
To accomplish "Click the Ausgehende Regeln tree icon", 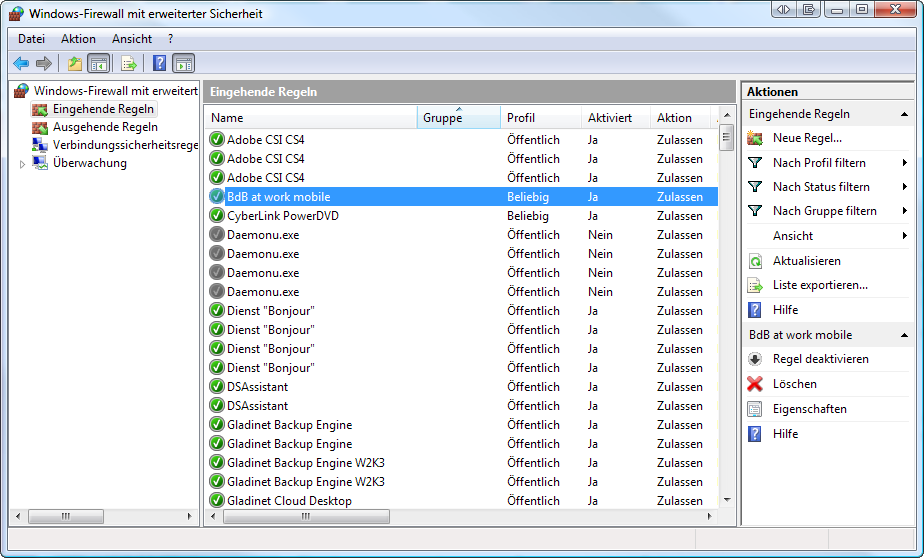I will (x=40, y=127).
